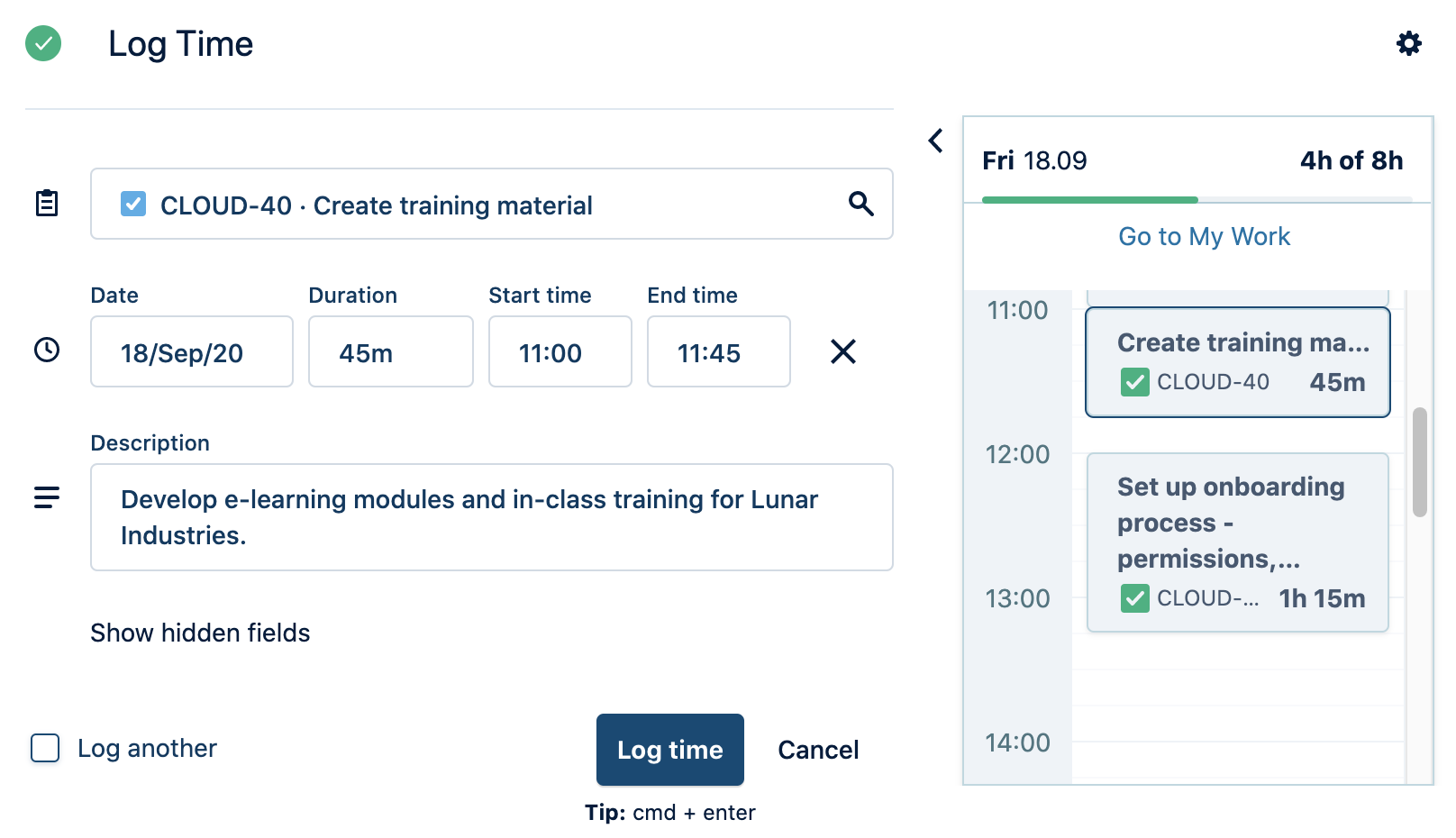Viewport: 1456px width, 838px height.
Task: Click the description lines icon
Action: point(47,497)
